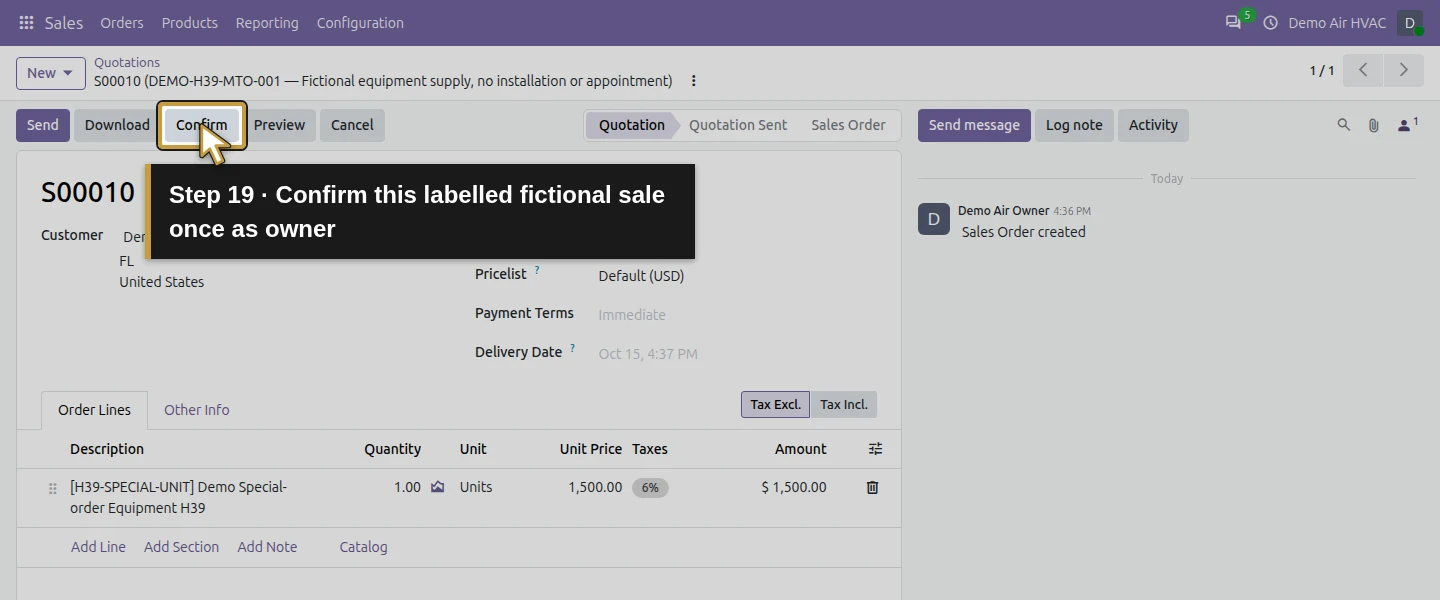Screen dimensions: 1440x600
Task: Click the 1 / 1 pager counter
Action: 1322,70
